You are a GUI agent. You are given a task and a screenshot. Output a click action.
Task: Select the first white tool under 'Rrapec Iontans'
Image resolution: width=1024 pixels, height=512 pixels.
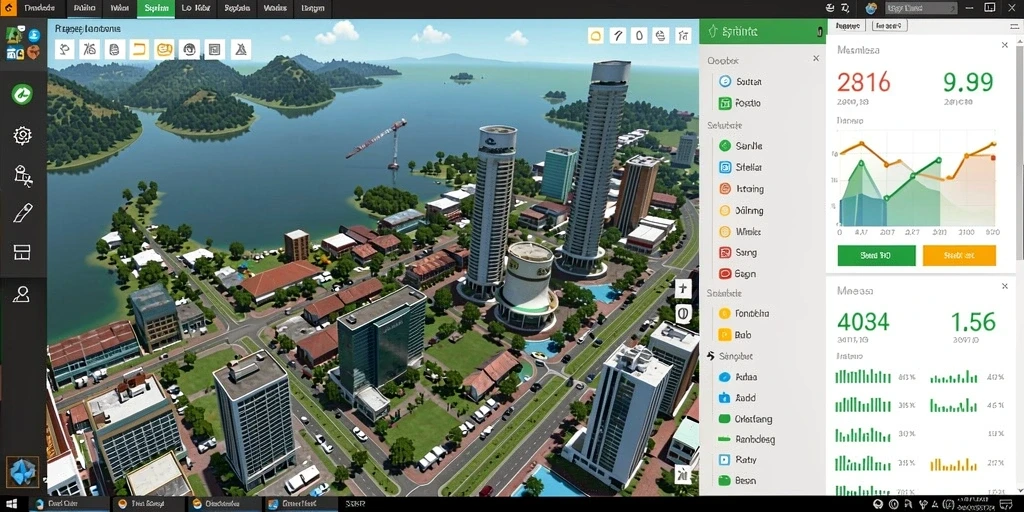pos(65,49)
